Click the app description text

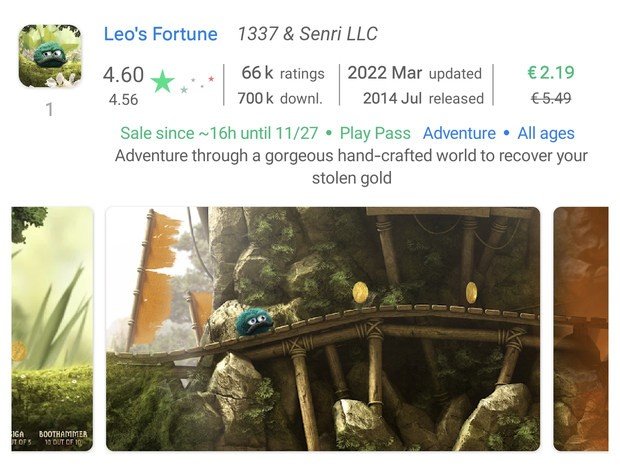351,167
